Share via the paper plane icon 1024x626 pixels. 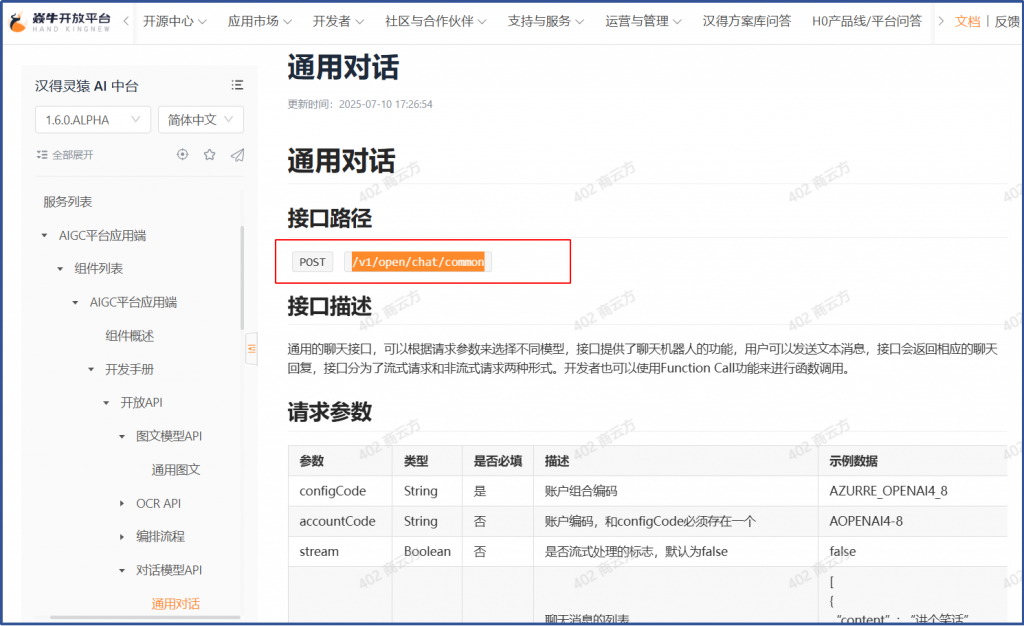tap(237, 154)
